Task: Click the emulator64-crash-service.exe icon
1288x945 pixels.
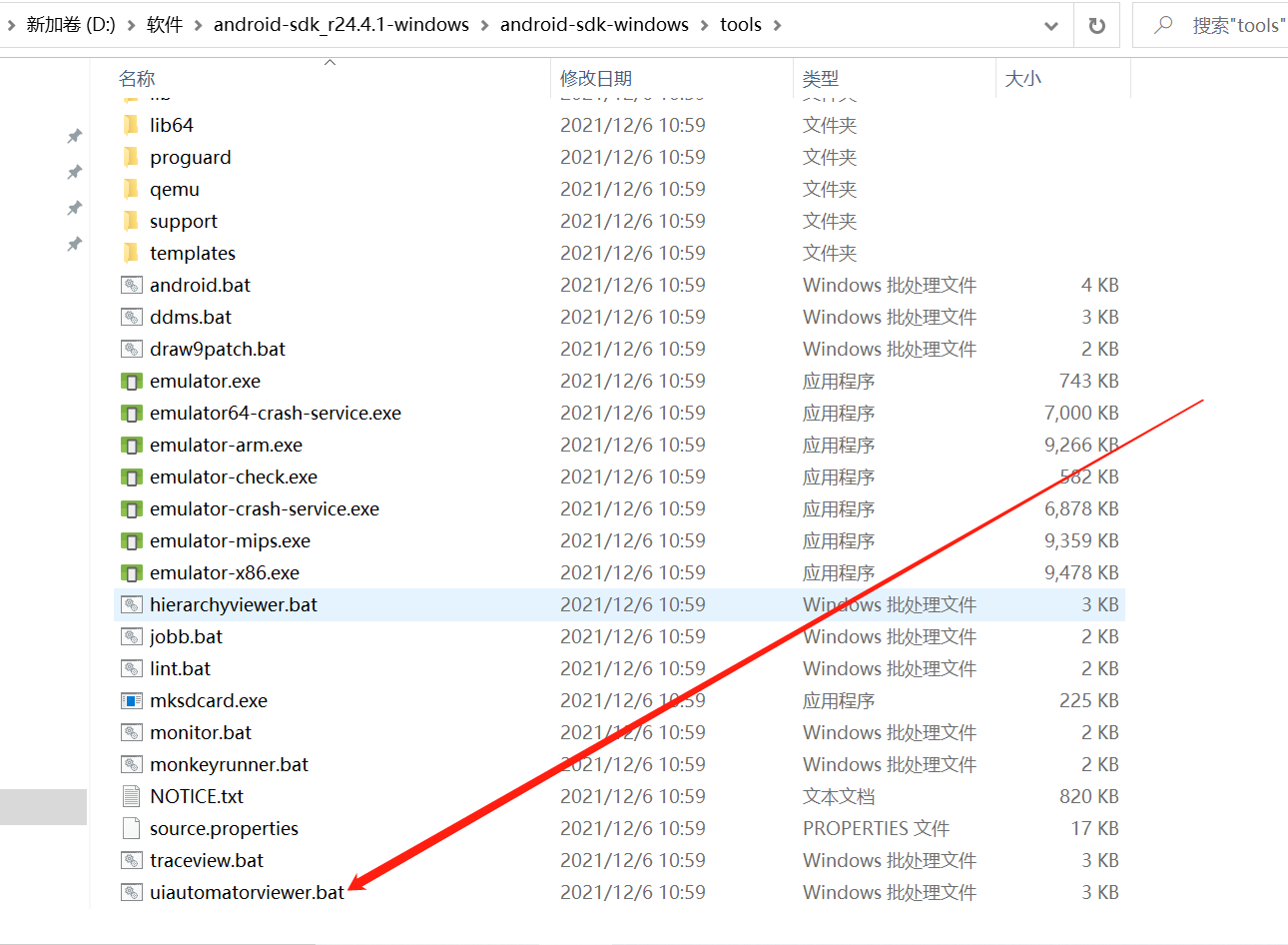Action: (131, 413)
